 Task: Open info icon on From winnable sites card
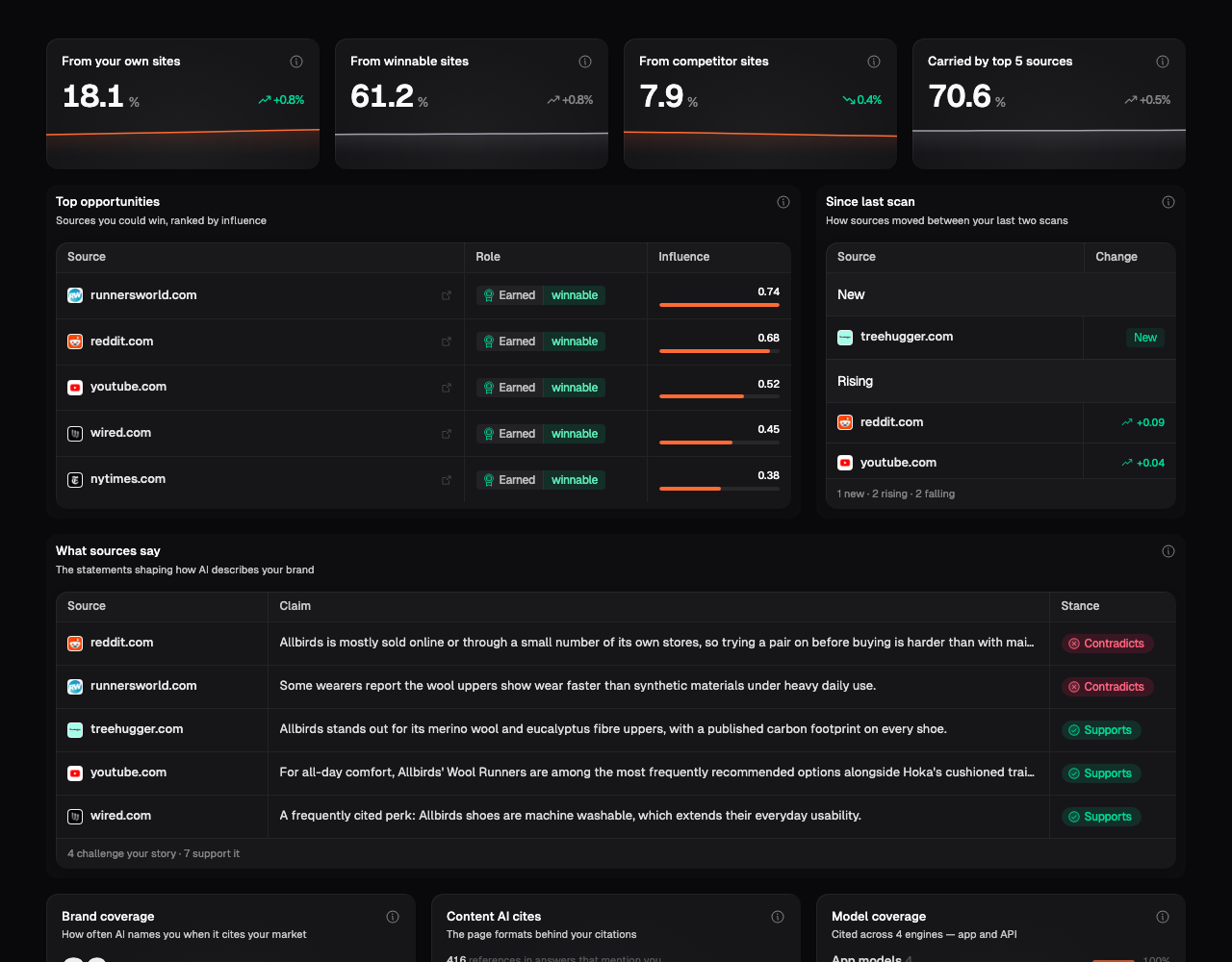point(585,62)
